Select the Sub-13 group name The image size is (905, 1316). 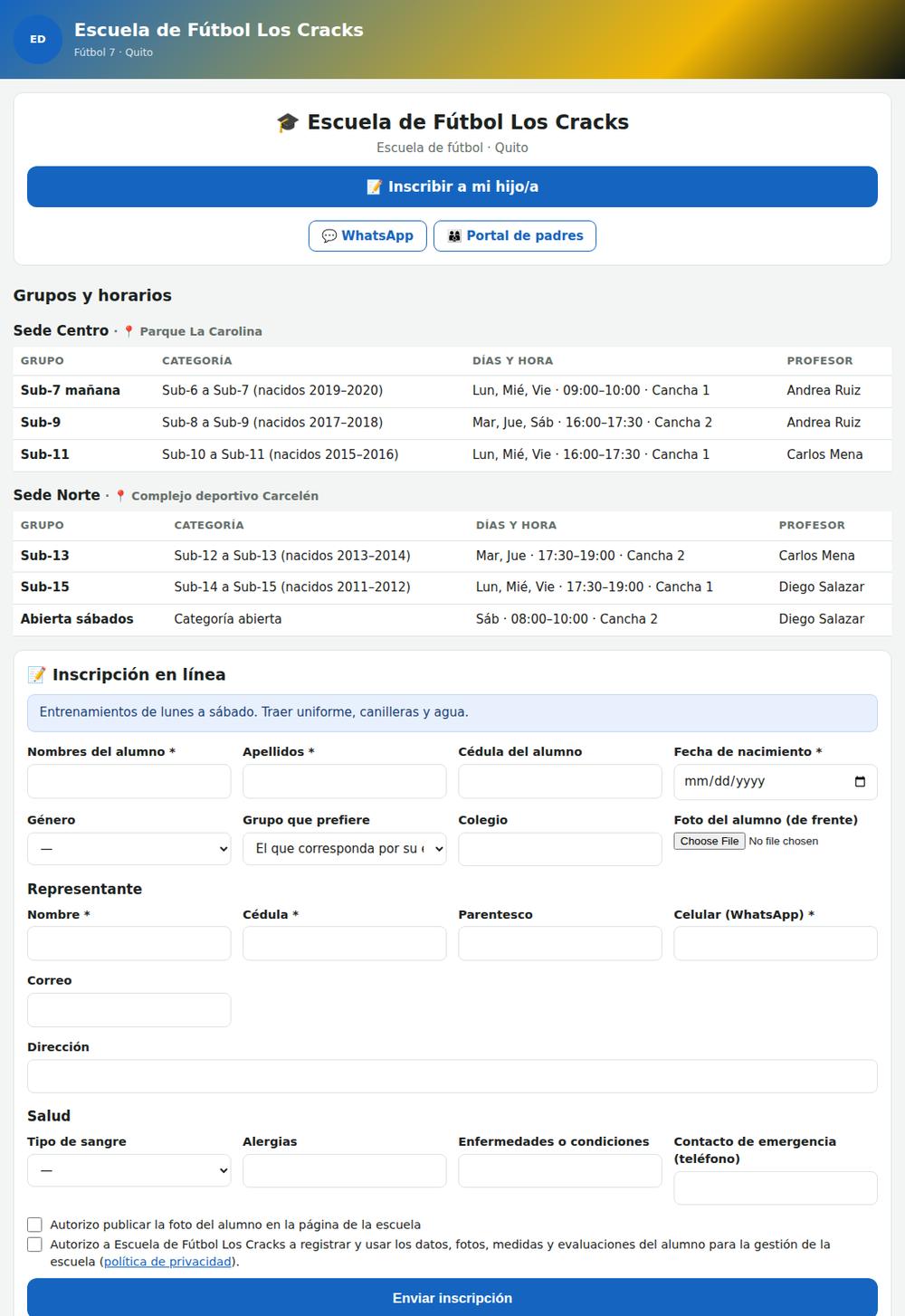point(45,556)
